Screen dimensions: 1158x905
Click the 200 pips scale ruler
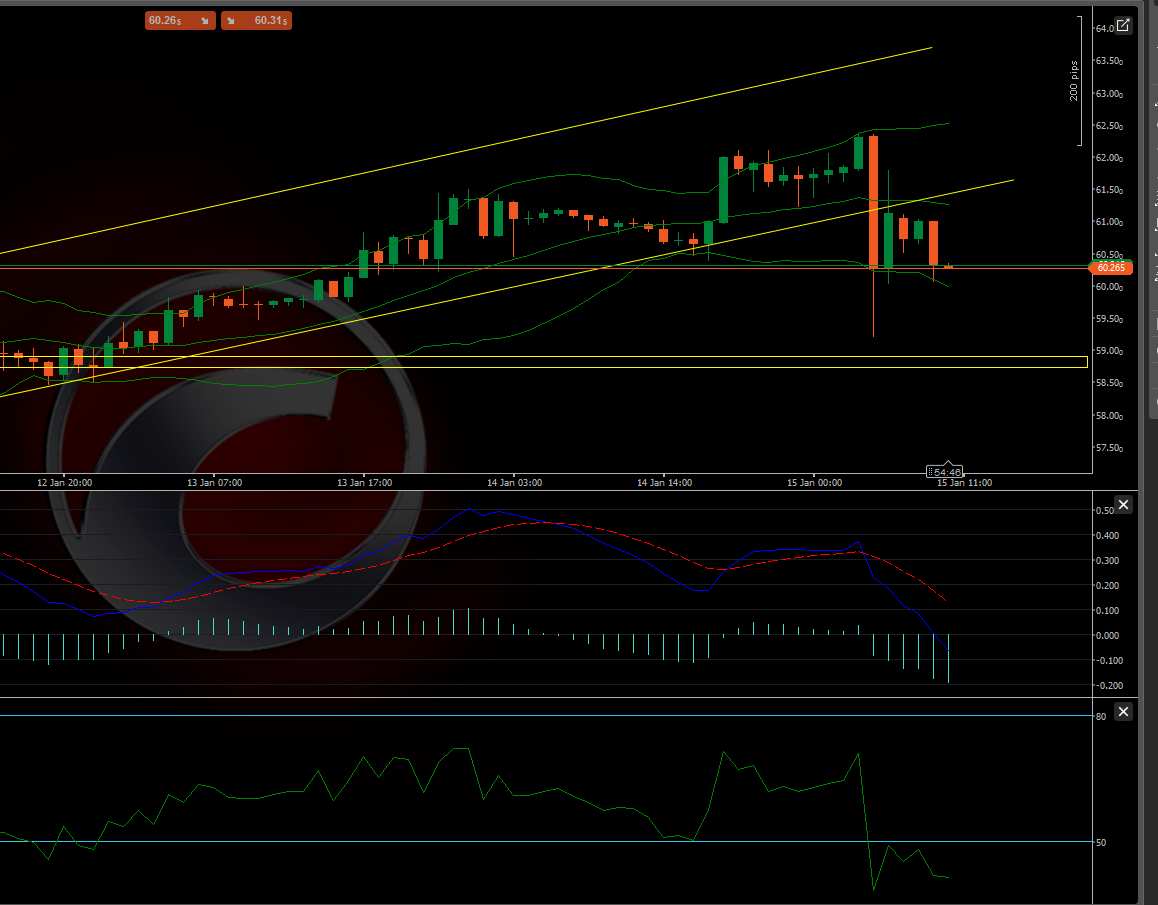click(1077, 81)
